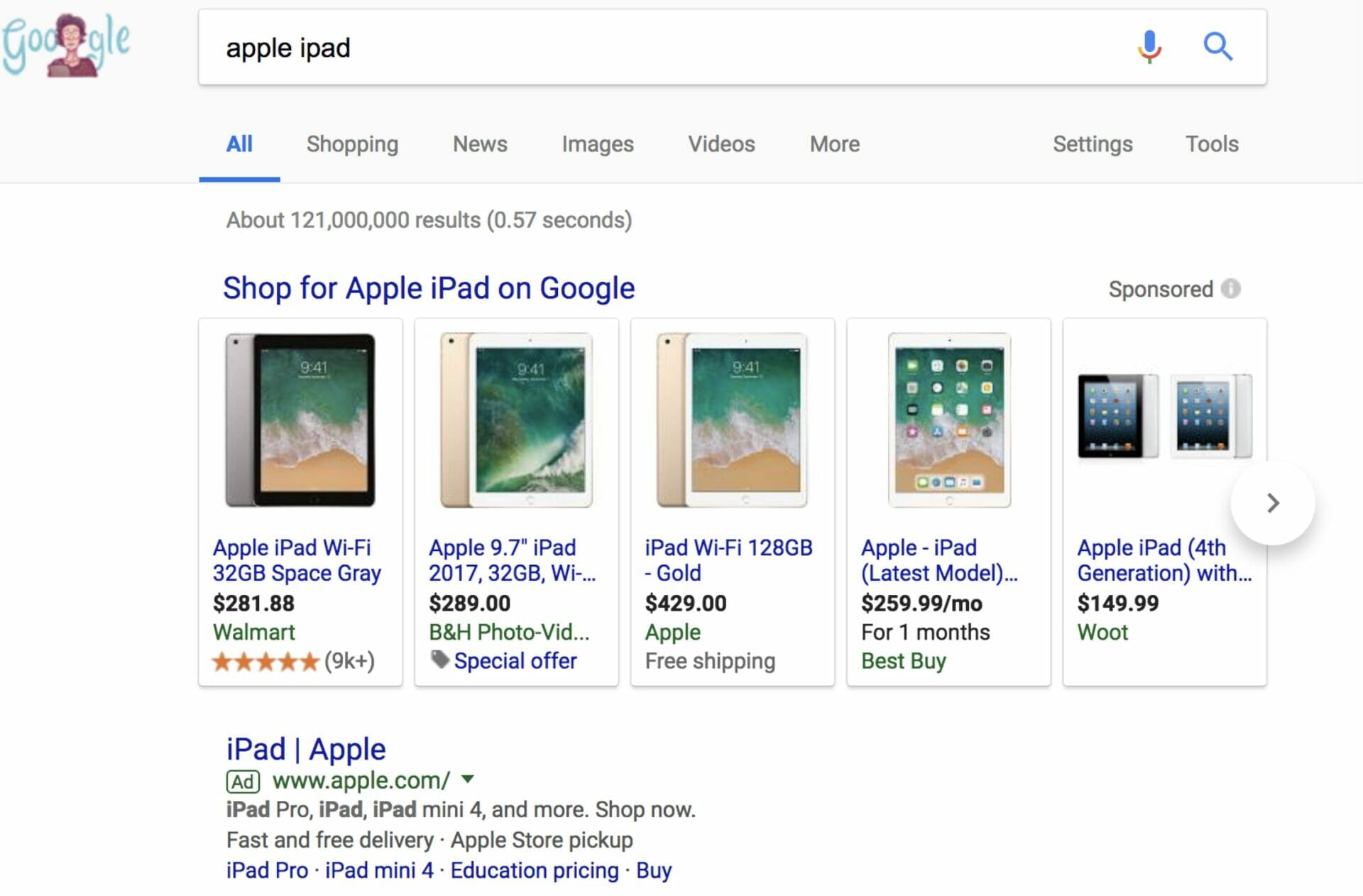This screenshot has width=1363, height=896.
Task: Click the Best Buy seller name
Action: (903, 661)
